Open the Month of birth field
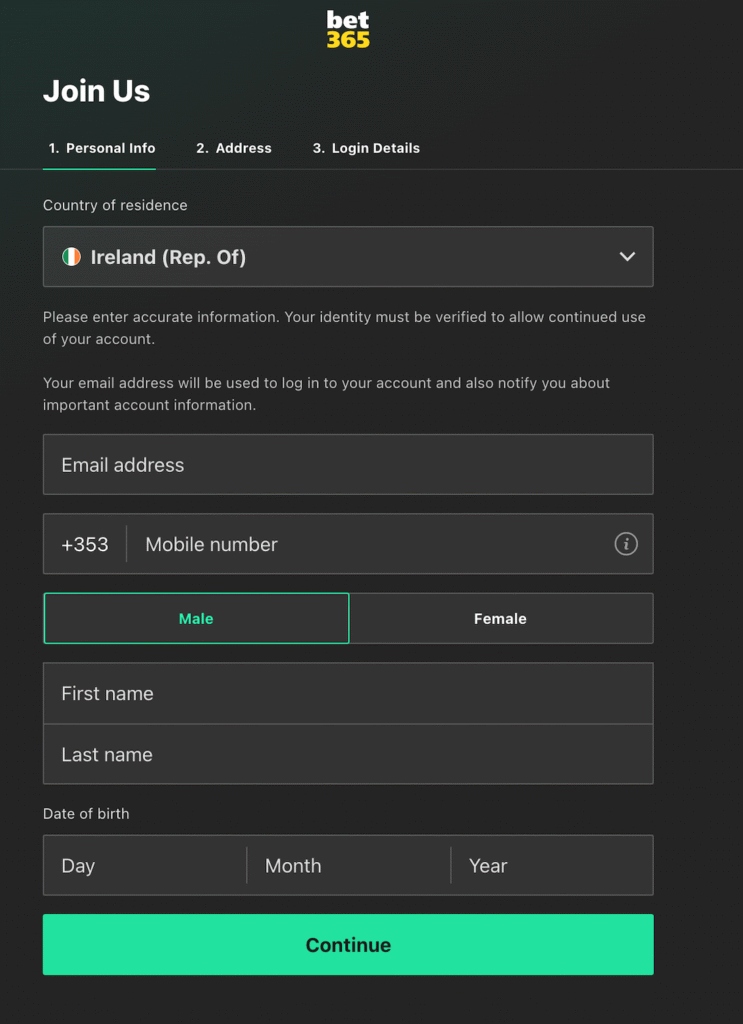Image resolution: width=743 pixels, height=1024 pixels. coord(349,865)
